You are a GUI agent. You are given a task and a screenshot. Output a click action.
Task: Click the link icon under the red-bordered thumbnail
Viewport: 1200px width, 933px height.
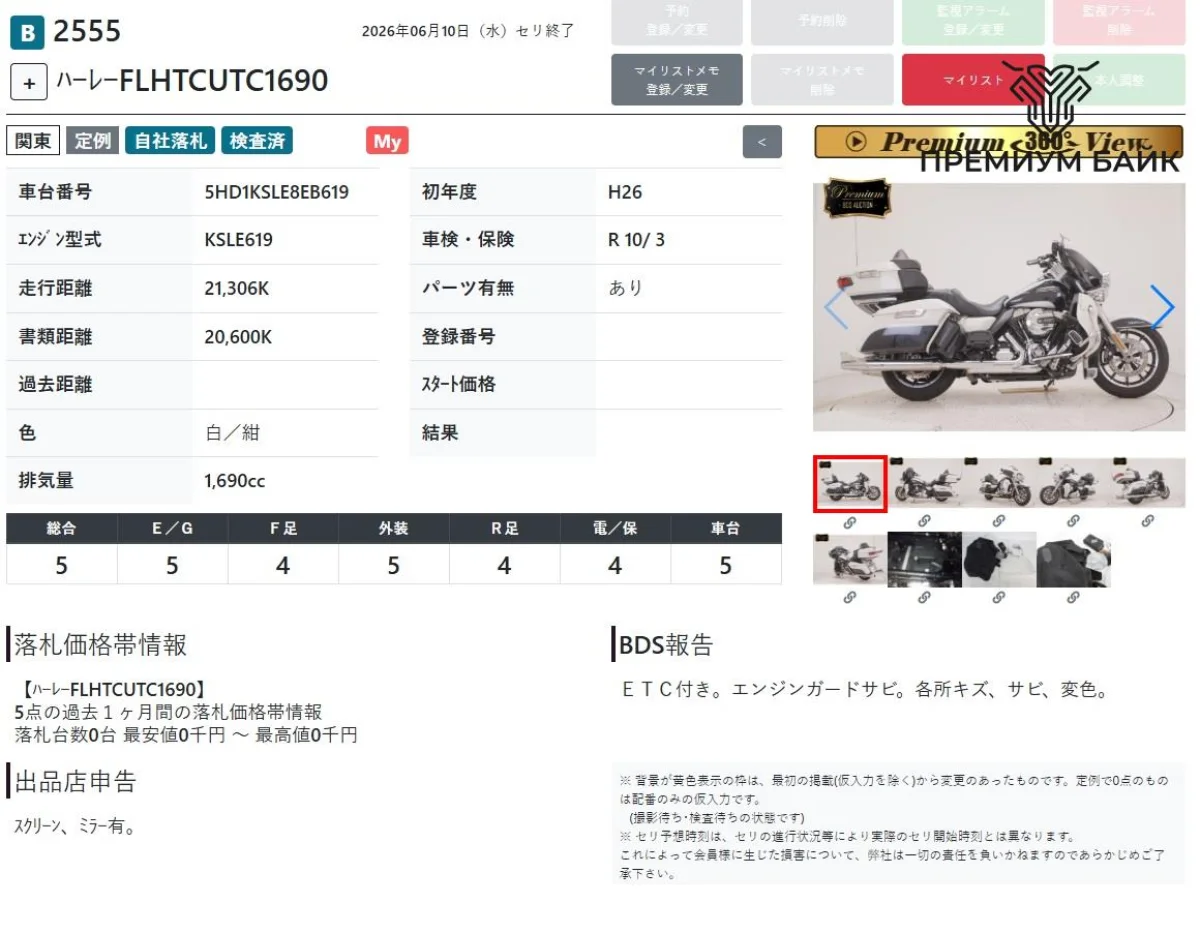[x=849, y=522]
